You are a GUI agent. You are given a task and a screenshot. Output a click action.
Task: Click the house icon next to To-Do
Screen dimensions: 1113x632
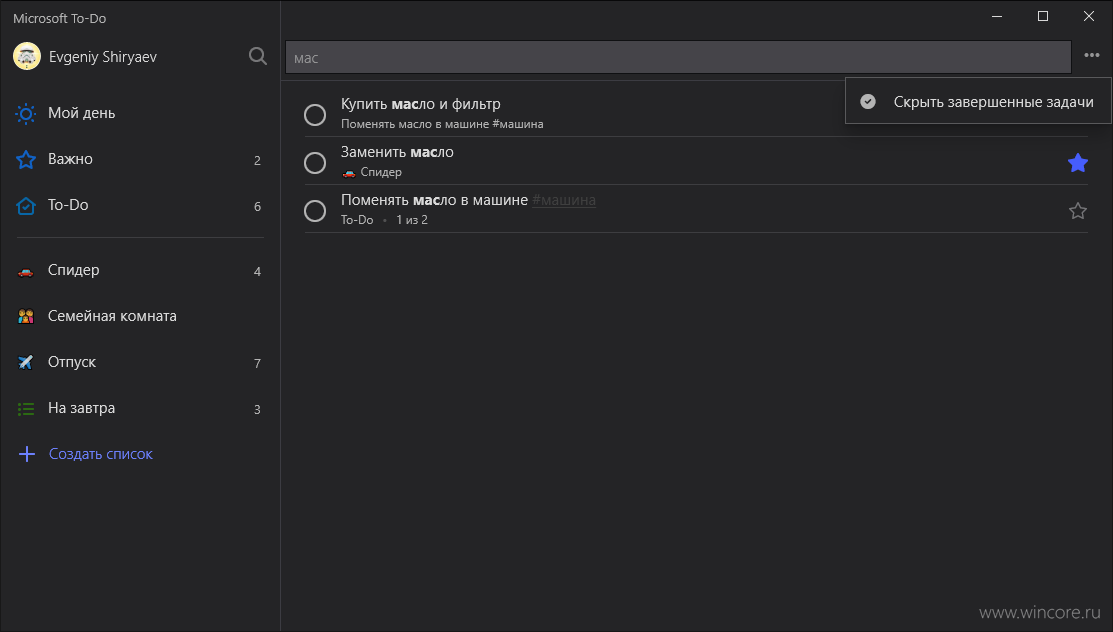click(x=26, y=206)
